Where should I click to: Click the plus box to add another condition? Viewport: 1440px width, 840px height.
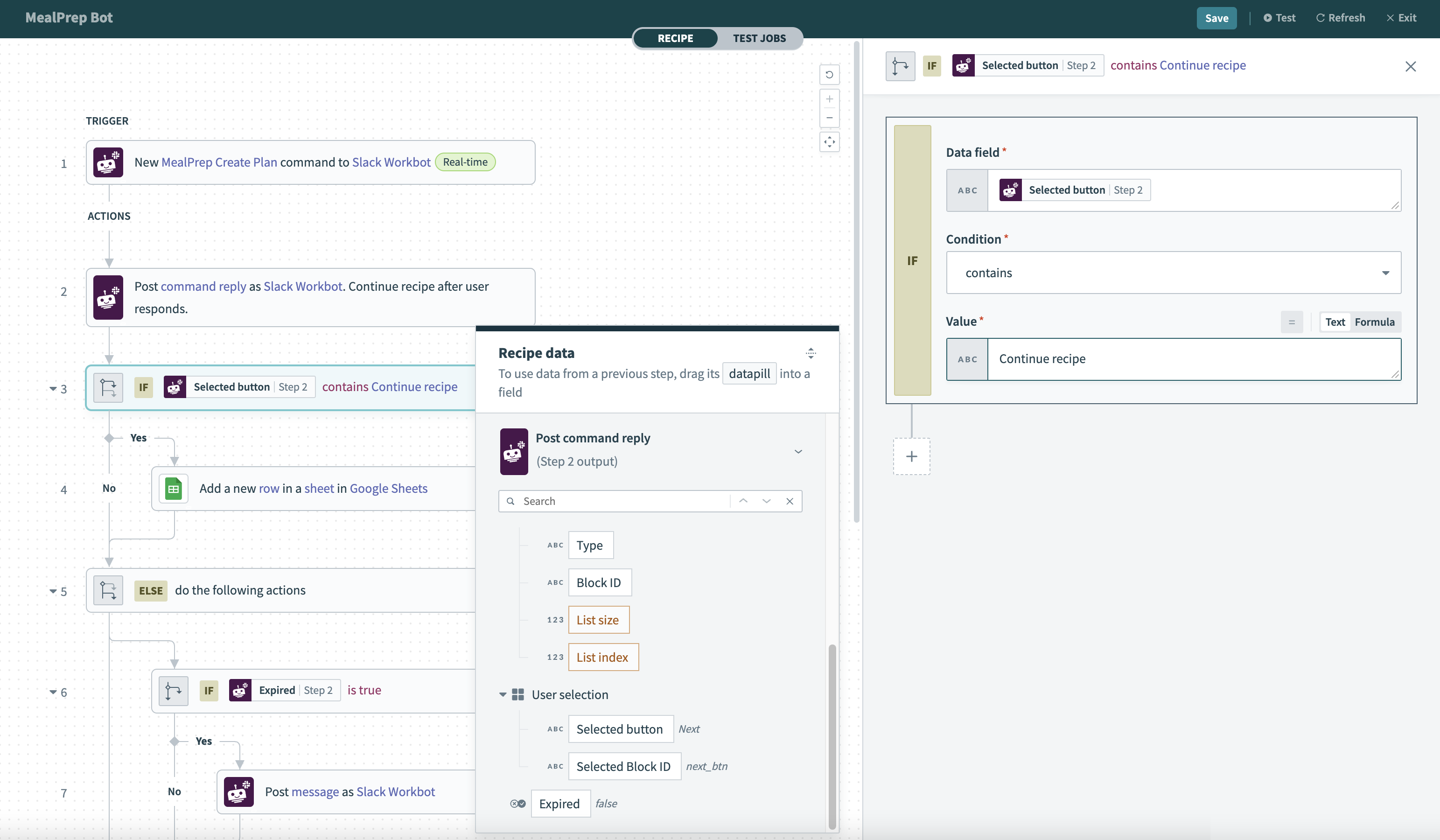[911, 456]
